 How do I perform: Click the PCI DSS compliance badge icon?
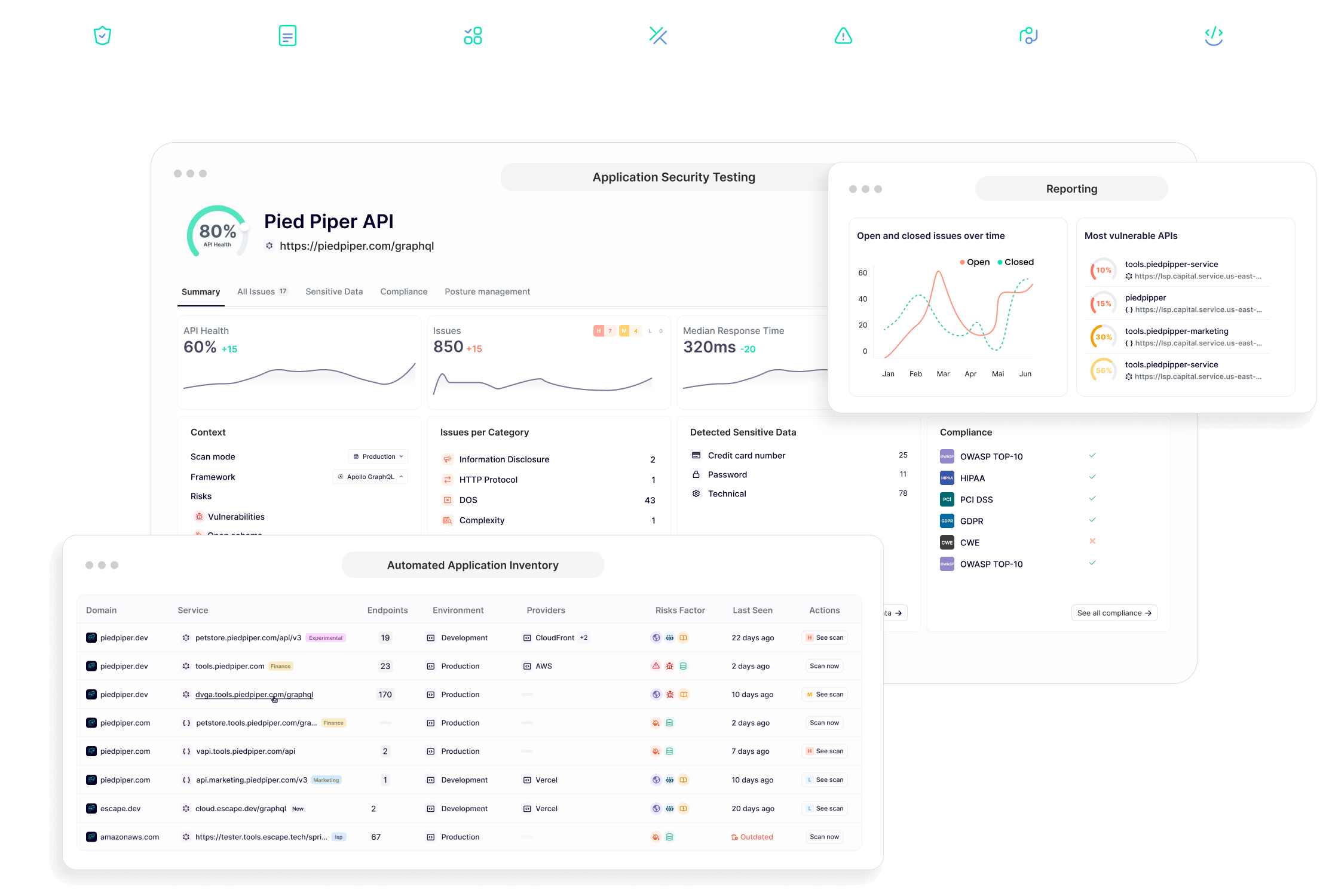point(947,499)
